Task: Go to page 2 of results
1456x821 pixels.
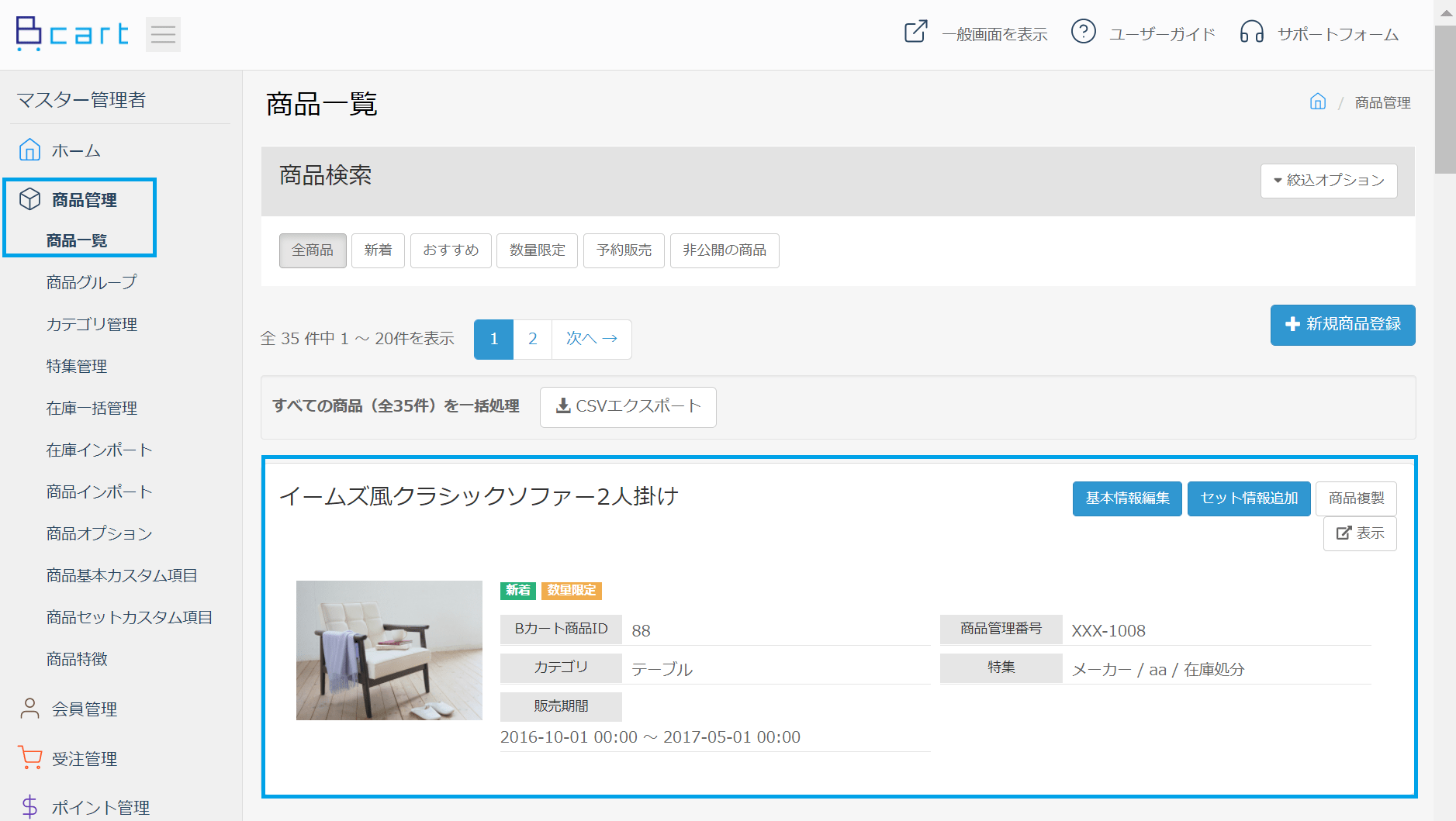Action: point(533,339)
